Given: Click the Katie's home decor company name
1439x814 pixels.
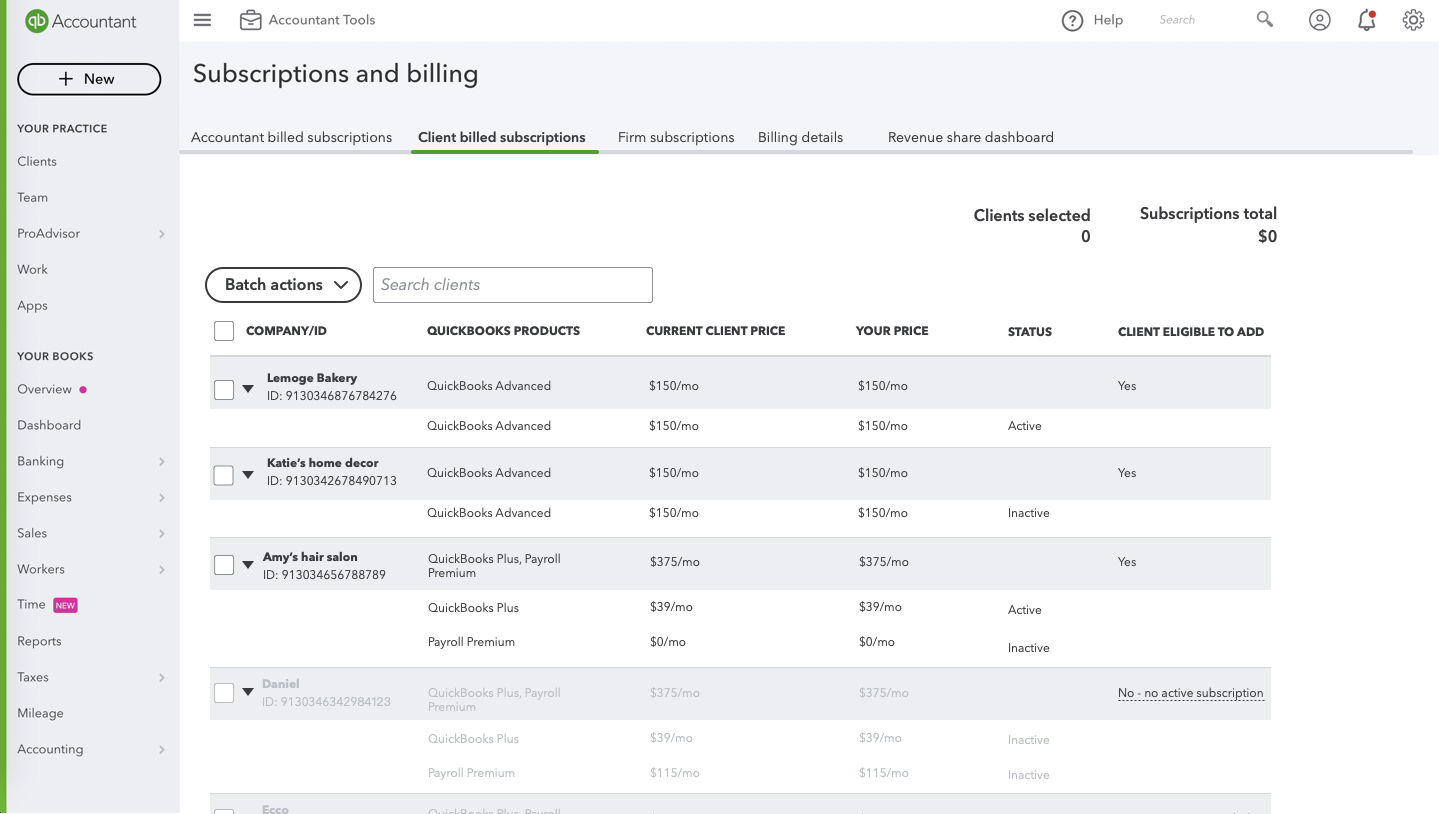Looking at the screenshot, I should point(323,463).
